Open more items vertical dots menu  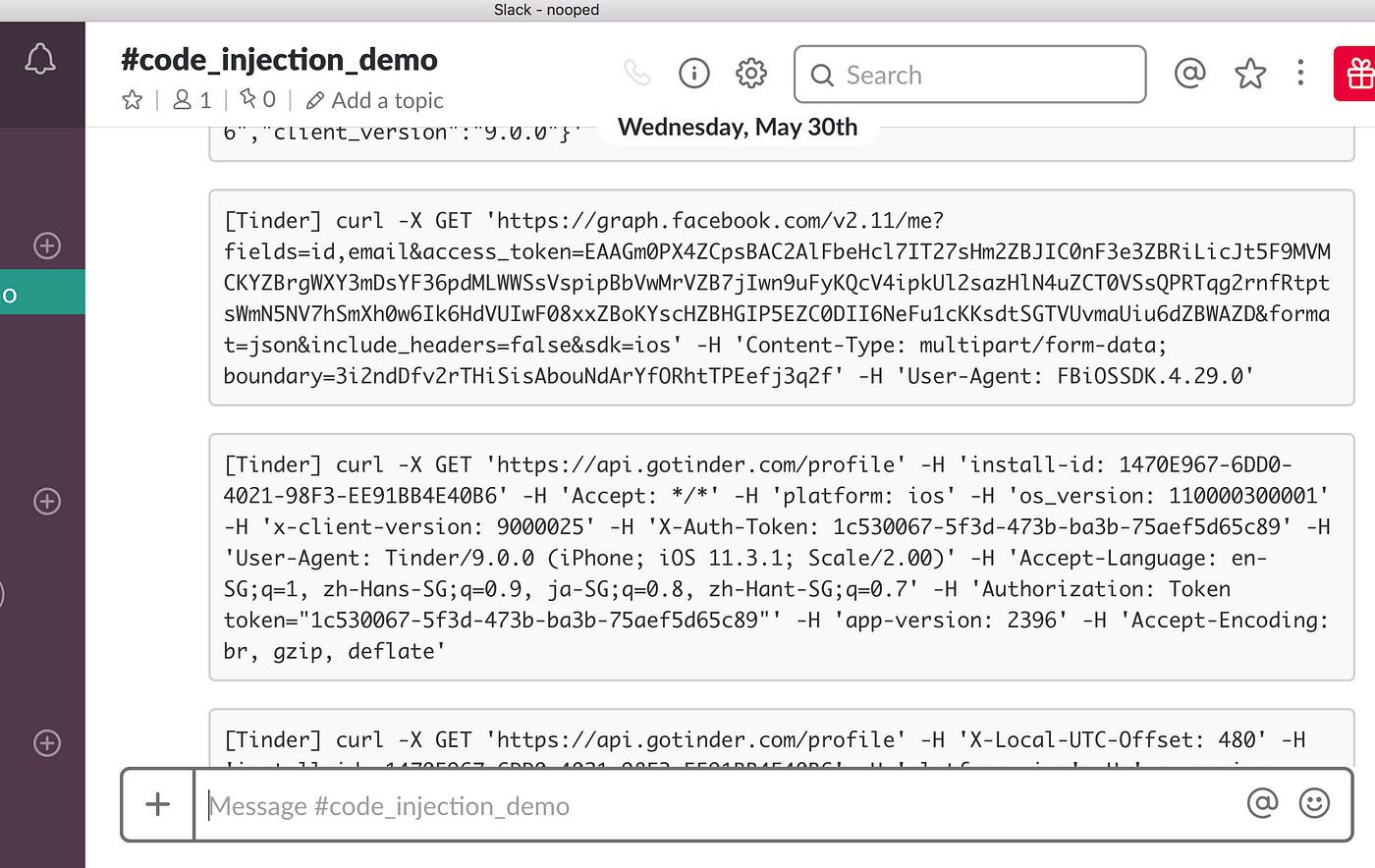tap(1300, 73)
